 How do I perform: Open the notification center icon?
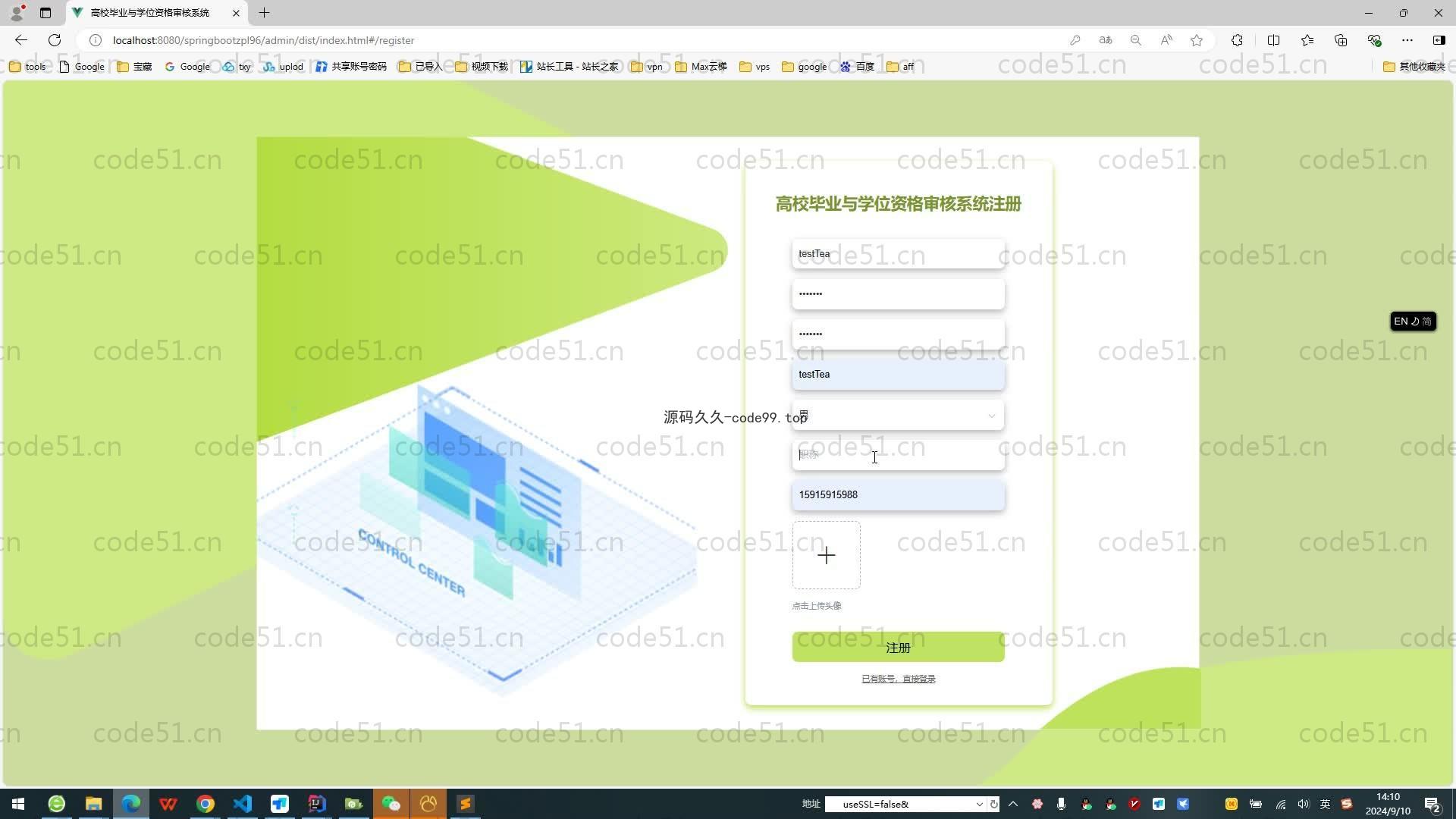[x=1432, y=804]
